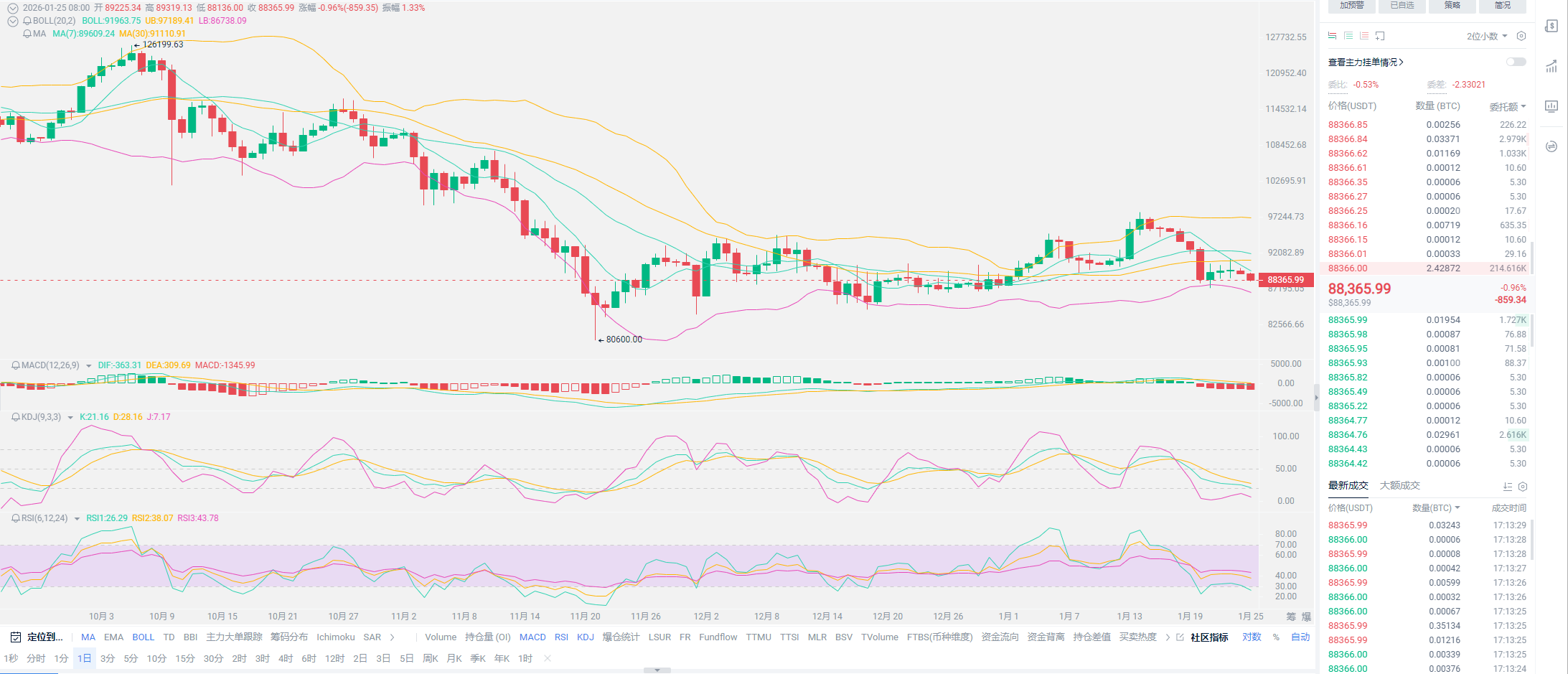
Task: Switch to the 大额成交 tab
Action: point(1399,485)
